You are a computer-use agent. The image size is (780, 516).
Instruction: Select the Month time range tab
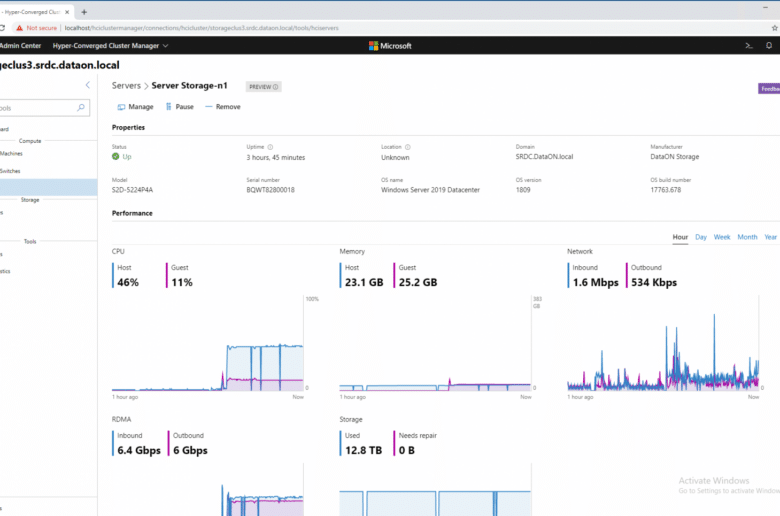[747, 237]
